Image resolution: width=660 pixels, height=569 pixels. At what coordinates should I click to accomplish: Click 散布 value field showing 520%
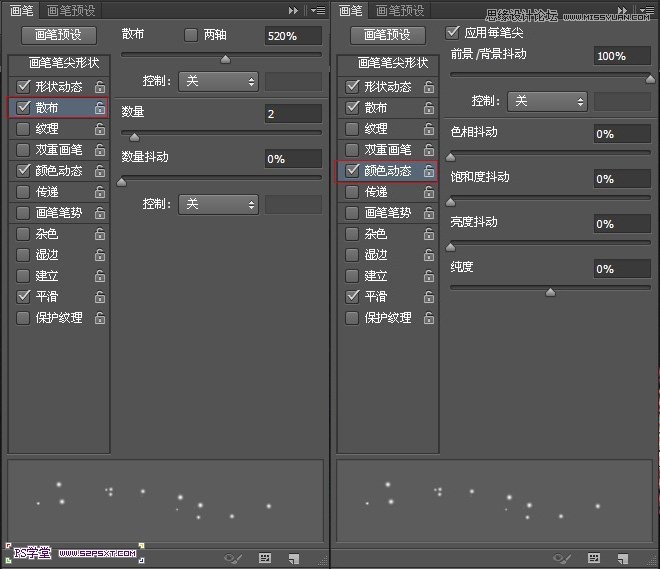point(293,36)
